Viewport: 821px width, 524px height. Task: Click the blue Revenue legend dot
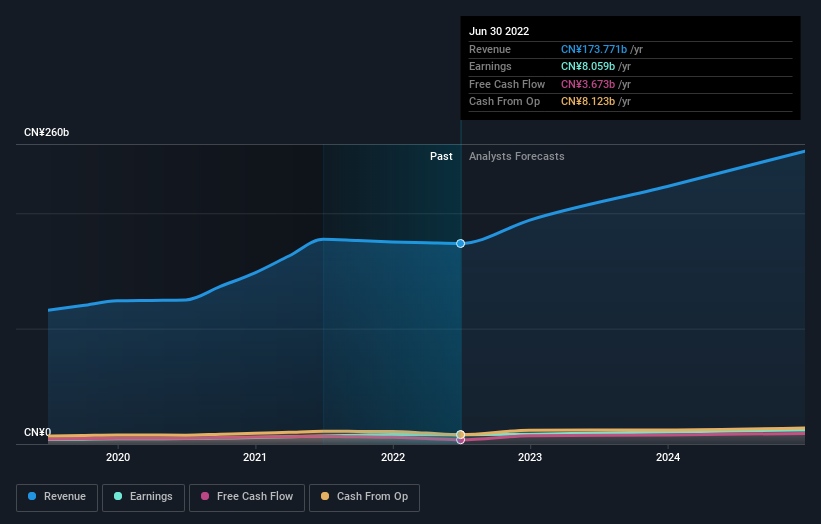click(32, 496)
